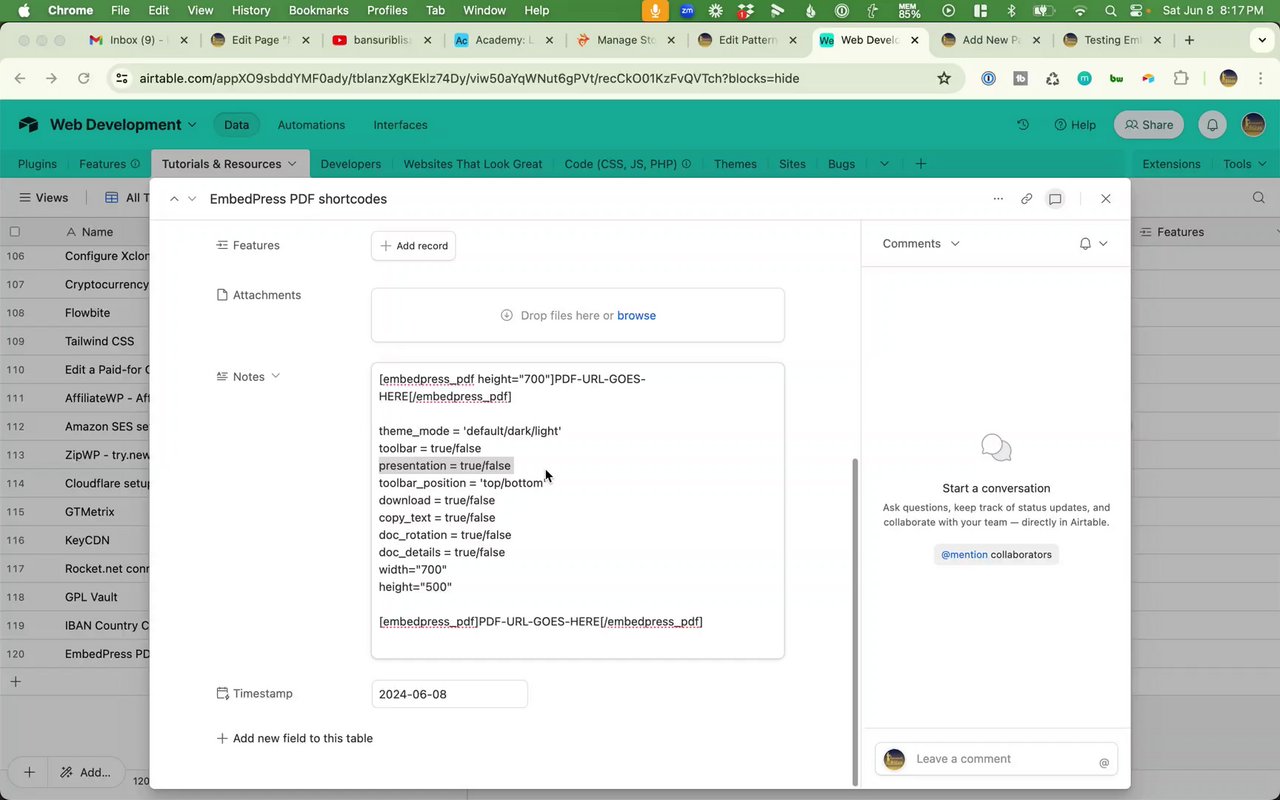This screenshot has height=800, width=1280.
Task: Show more tables chevron next to Bugs
Action: point(884,164)
